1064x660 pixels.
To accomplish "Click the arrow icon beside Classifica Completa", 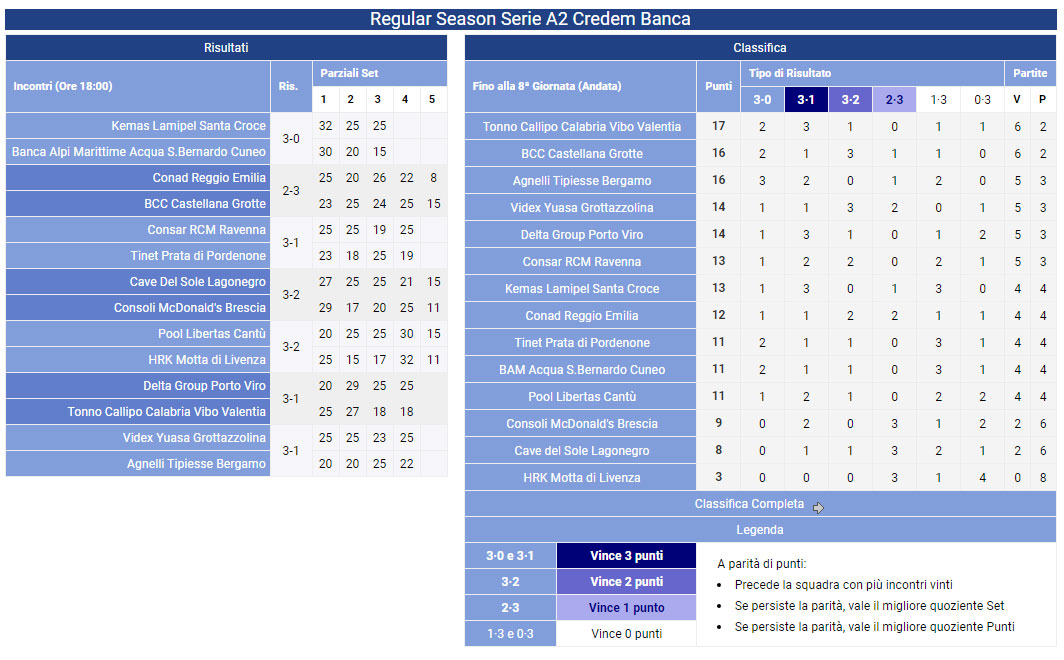I will coord(818,507).
